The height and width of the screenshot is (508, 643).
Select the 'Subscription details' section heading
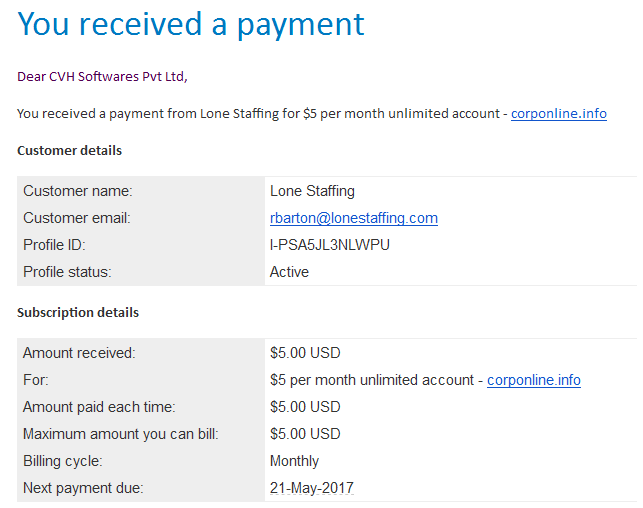pyautogui.click(x=78, y=313)
